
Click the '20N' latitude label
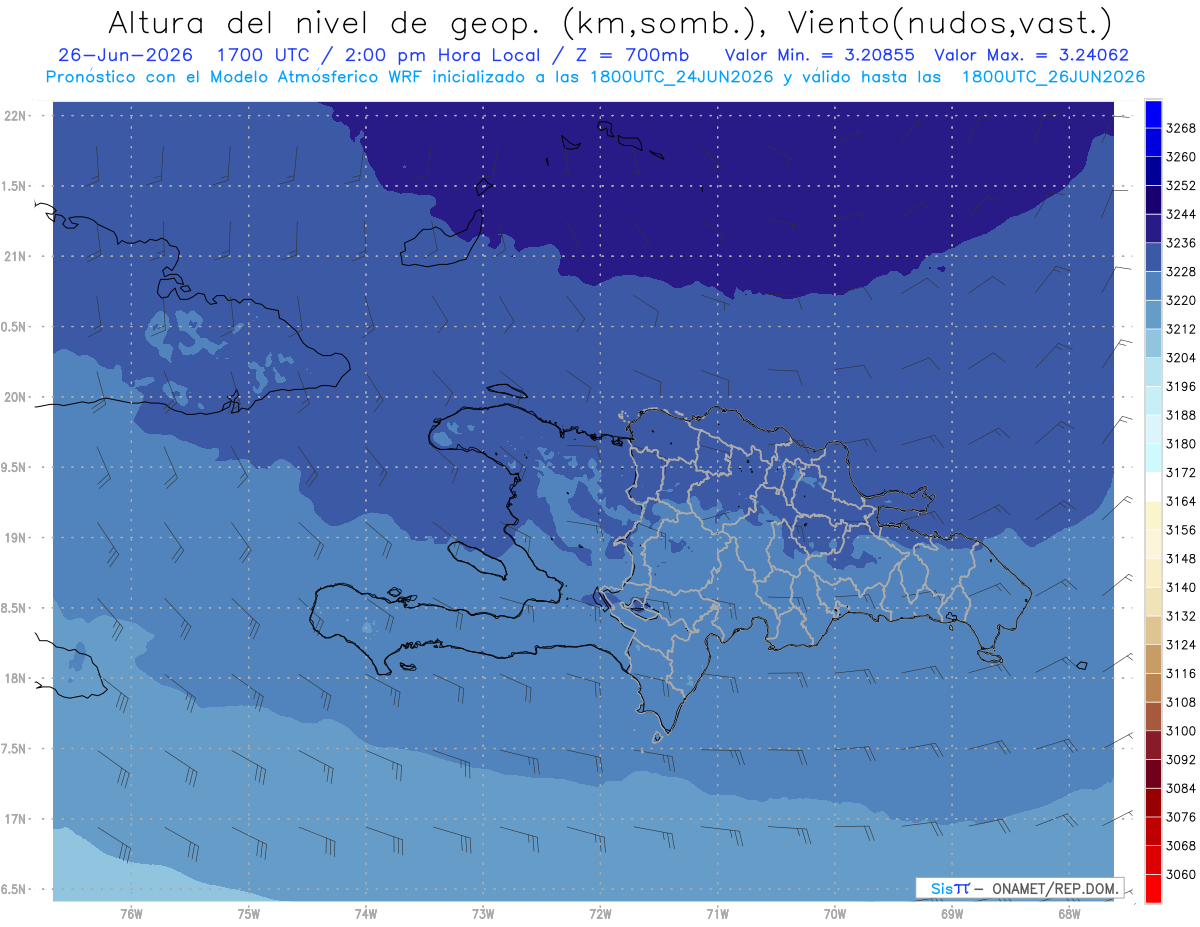(x=17, y=398)
